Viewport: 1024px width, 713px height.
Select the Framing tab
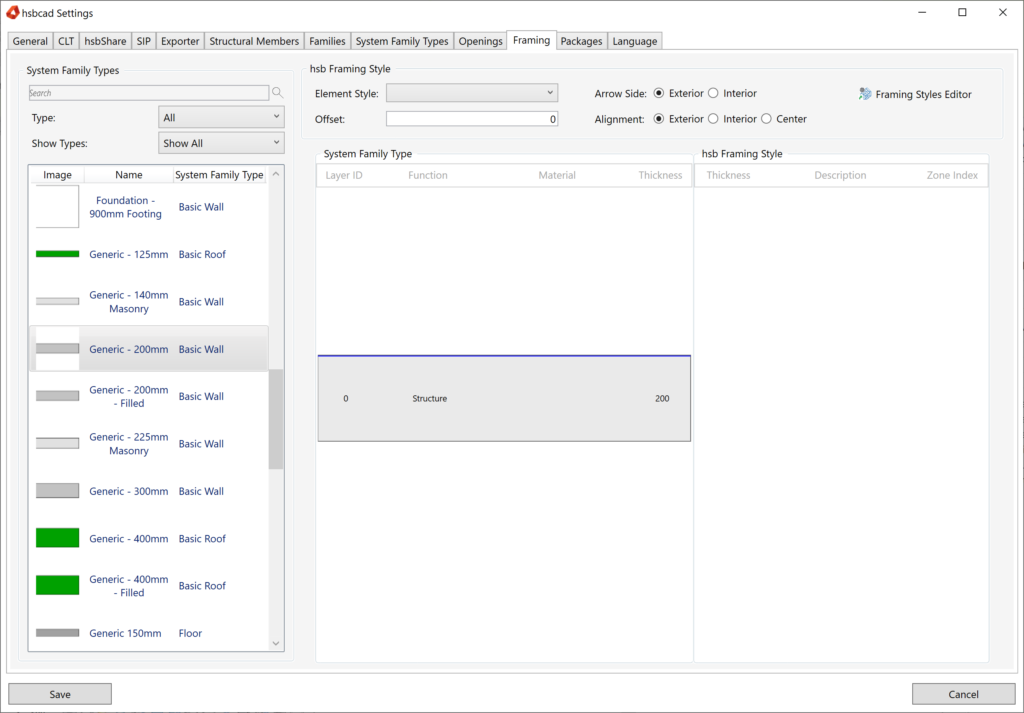pyautogui.click(x=531, y=40)
